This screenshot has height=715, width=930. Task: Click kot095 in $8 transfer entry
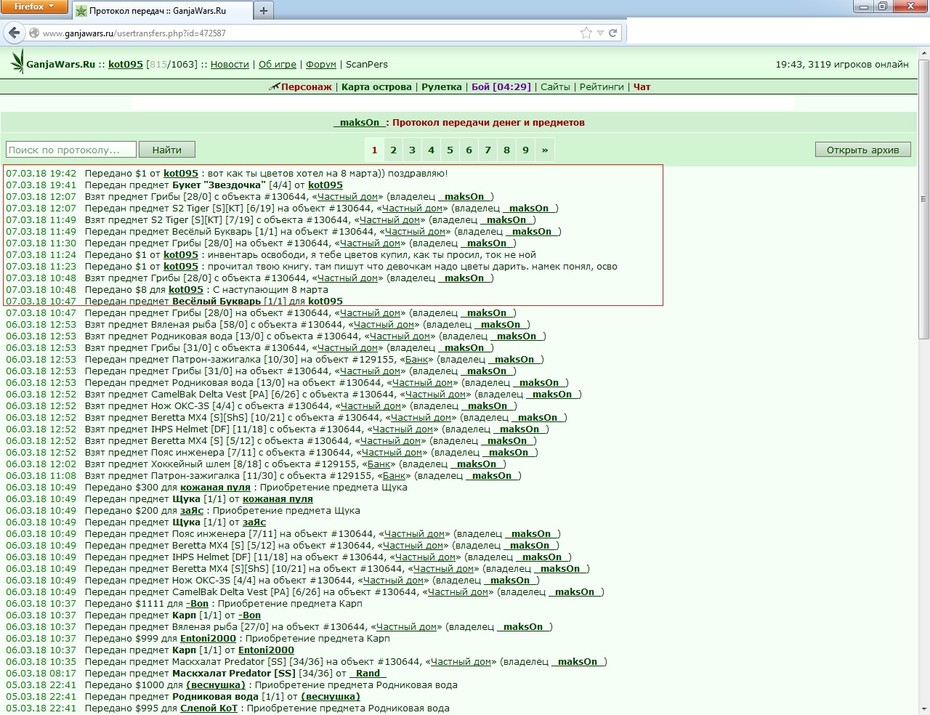[x=186, y=290]
